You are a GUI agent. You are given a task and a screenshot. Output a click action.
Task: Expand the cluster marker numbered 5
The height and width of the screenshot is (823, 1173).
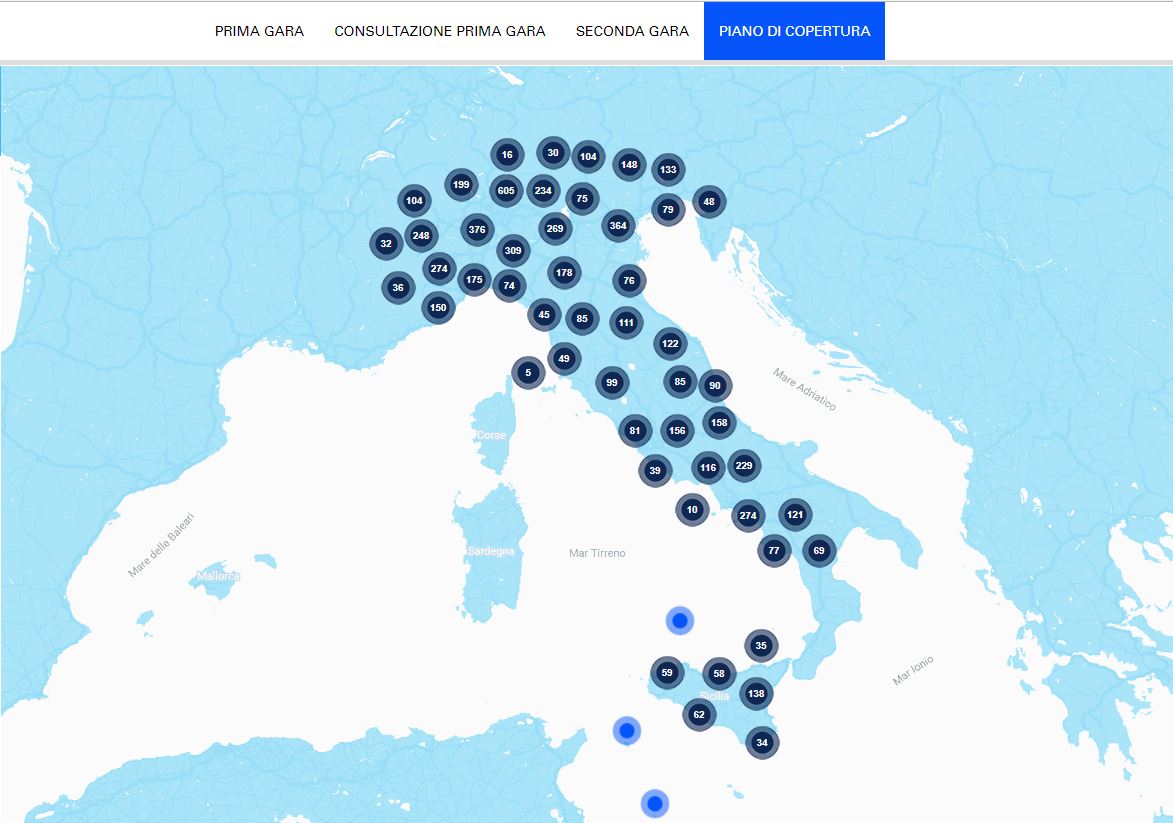pyautogui.click(x=528, y=373)
